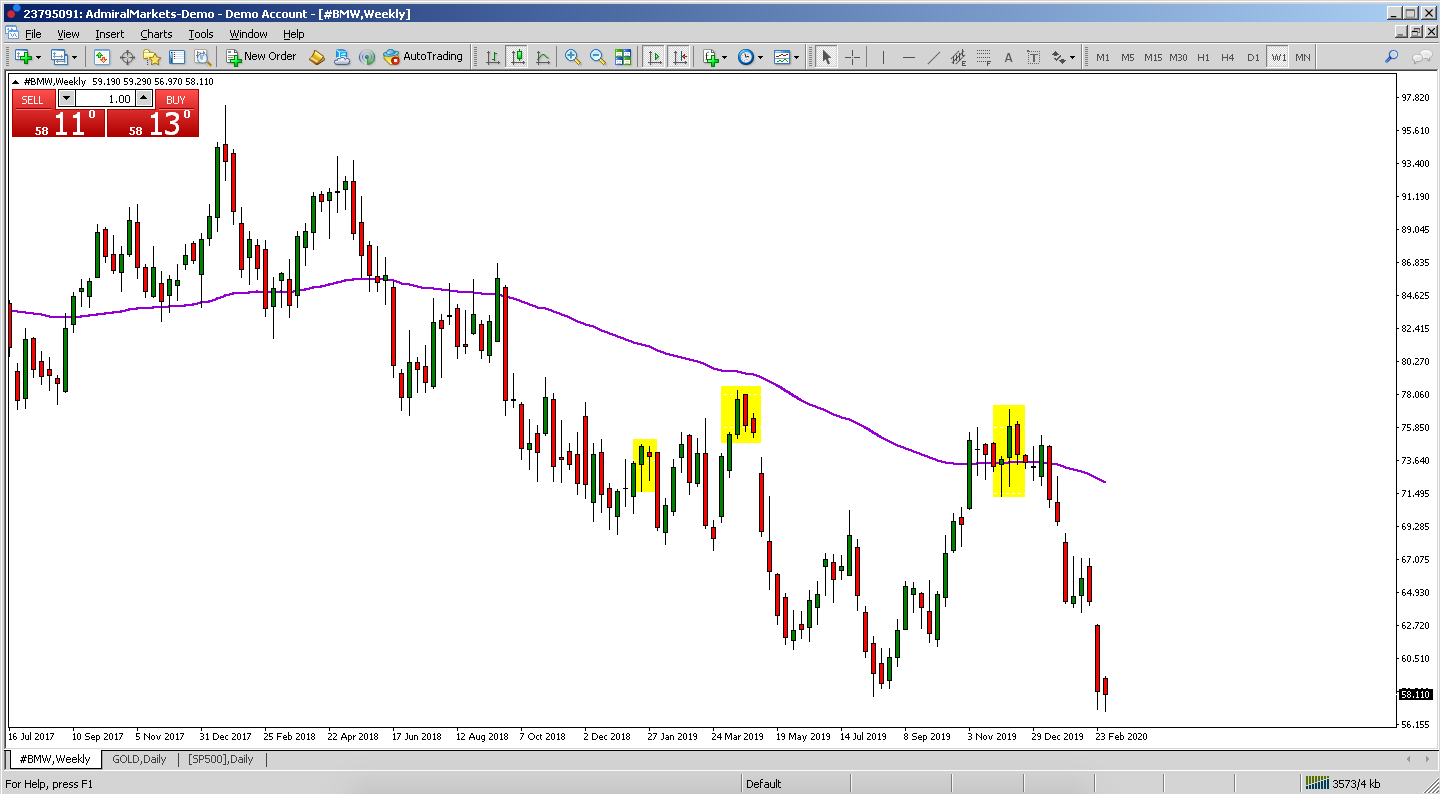
Task: Open the Fibonacci Retracement tool
Action: point(985,57)
